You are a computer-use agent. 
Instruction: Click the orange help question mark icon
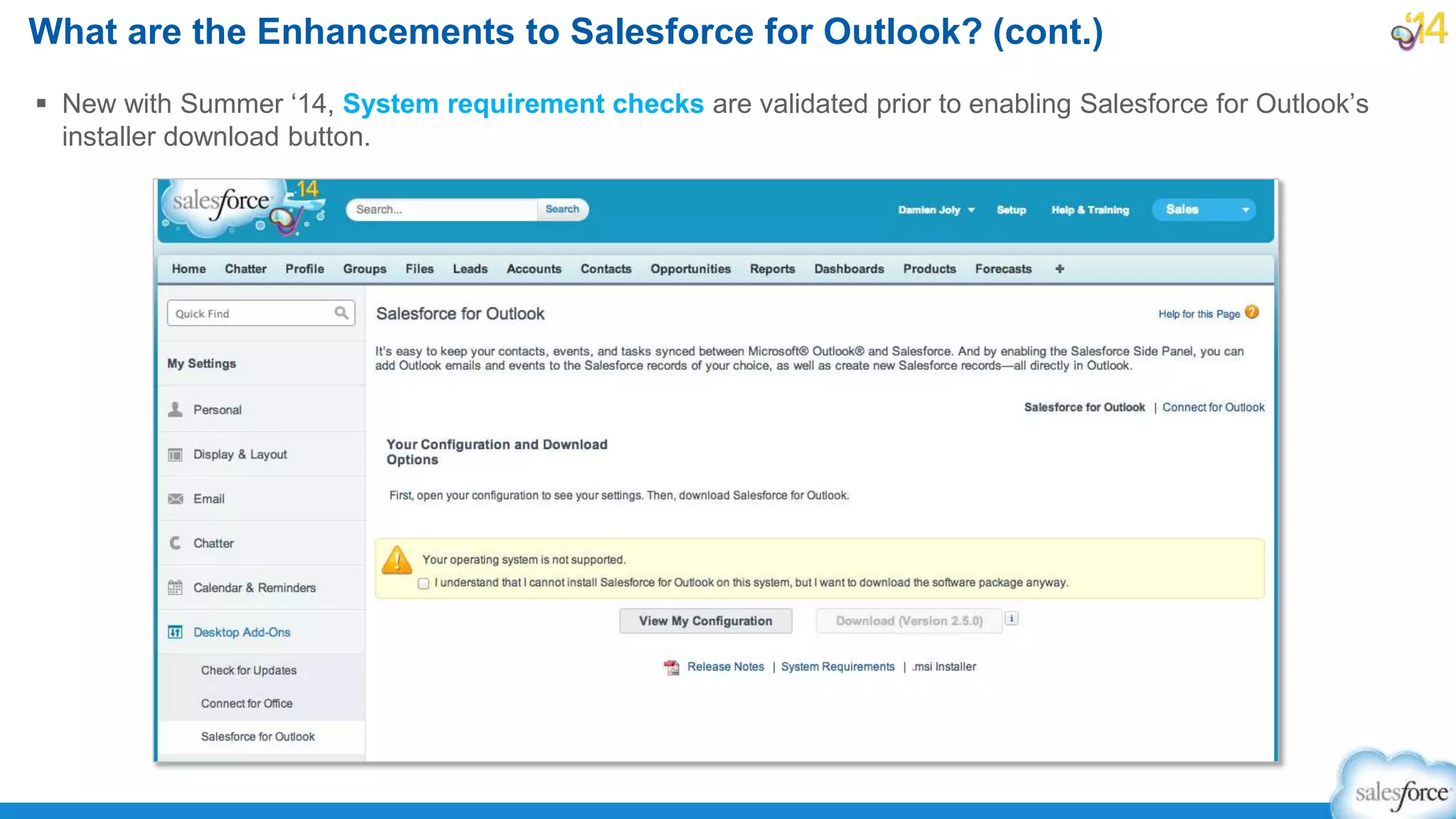click(1252, 312)
